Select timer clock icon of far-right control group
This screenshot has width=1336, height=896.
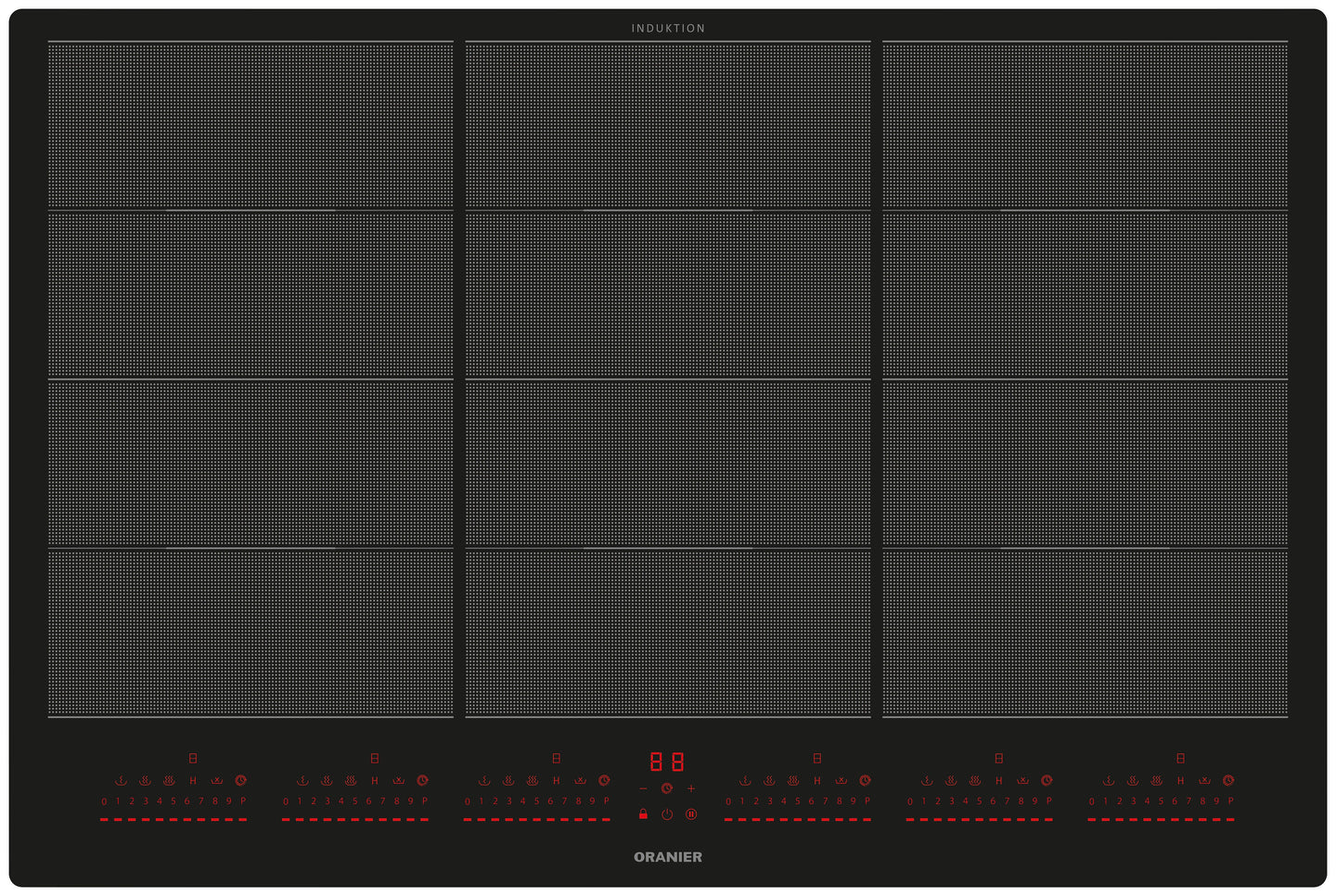(x=1228, y=781)
